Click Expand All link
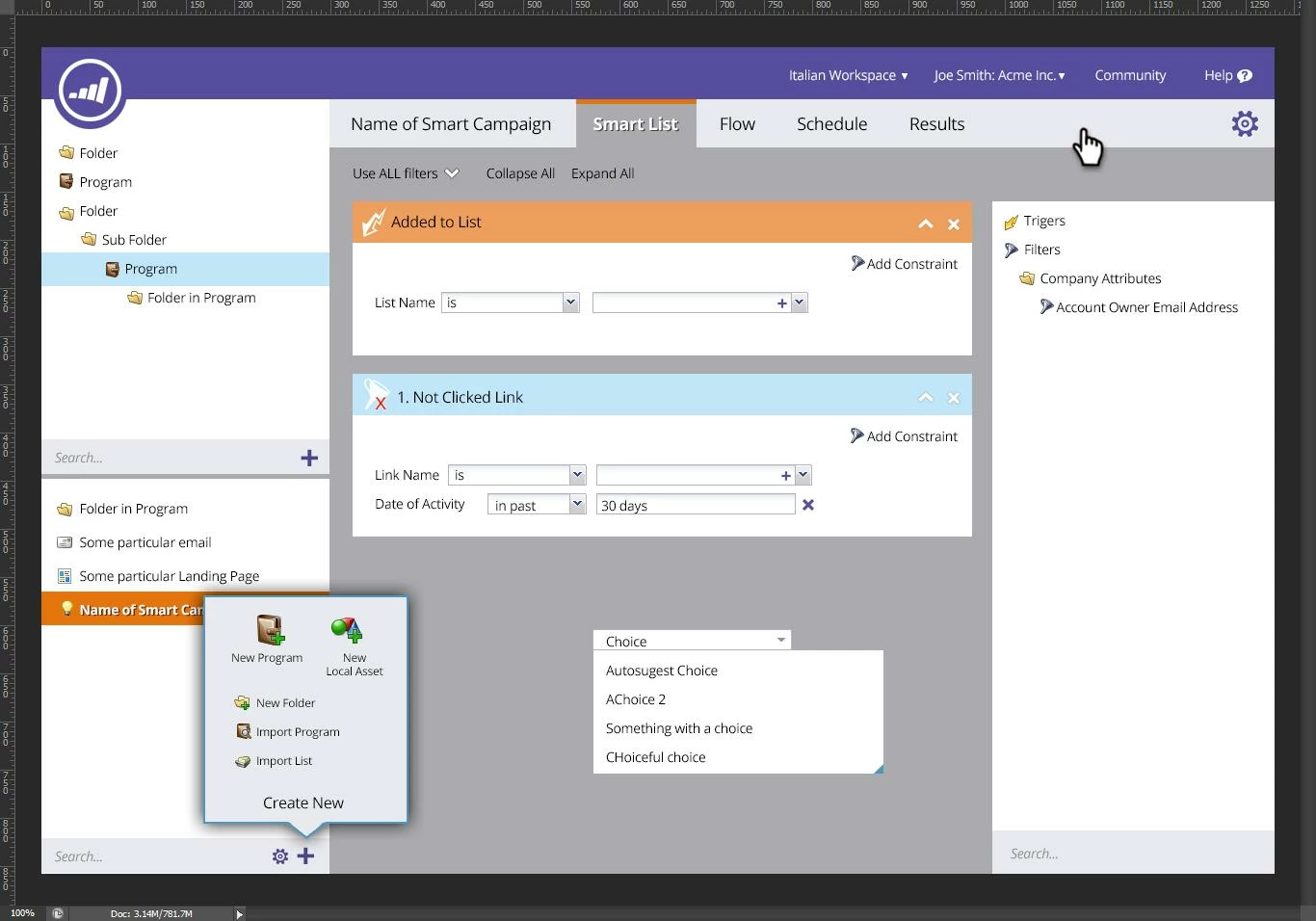Screen dimensions: 1316x921 click(603, 173)
